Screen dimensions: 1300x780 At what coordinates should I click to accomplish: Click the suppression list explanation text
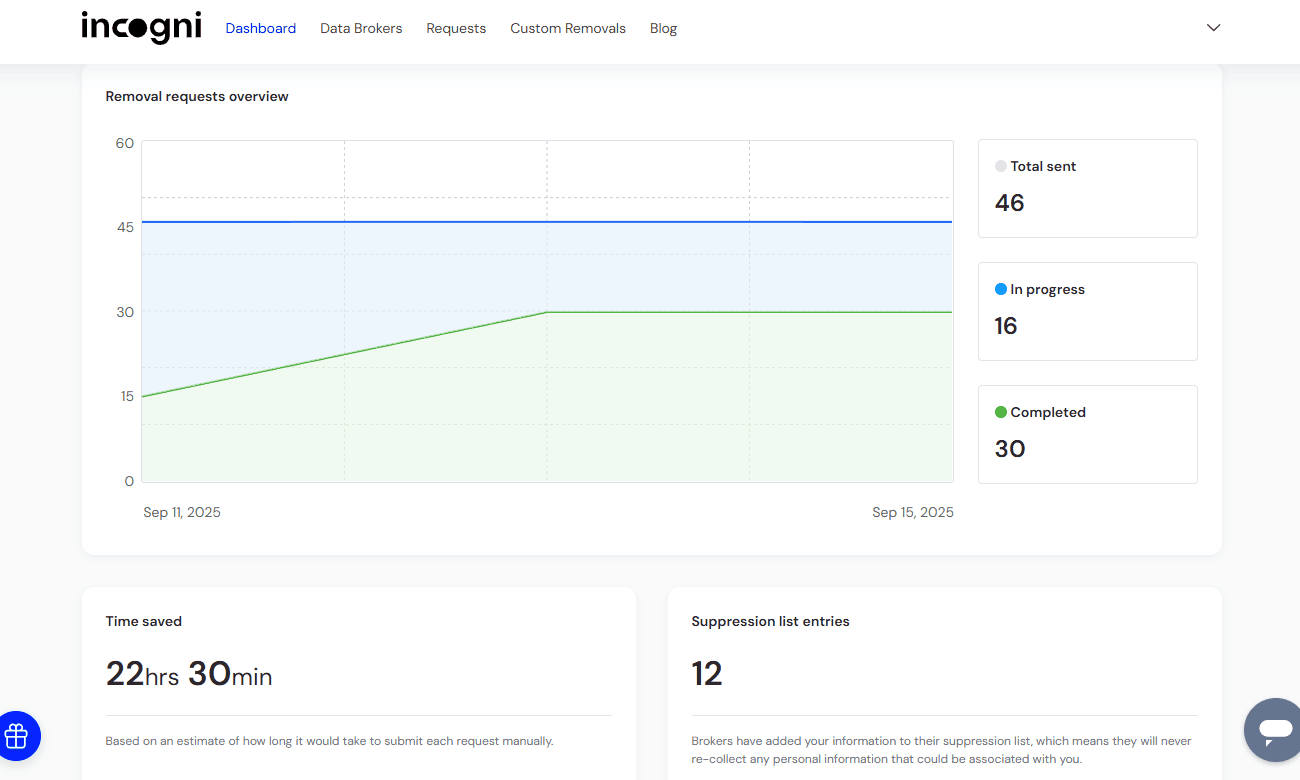[x=941, y=750]
